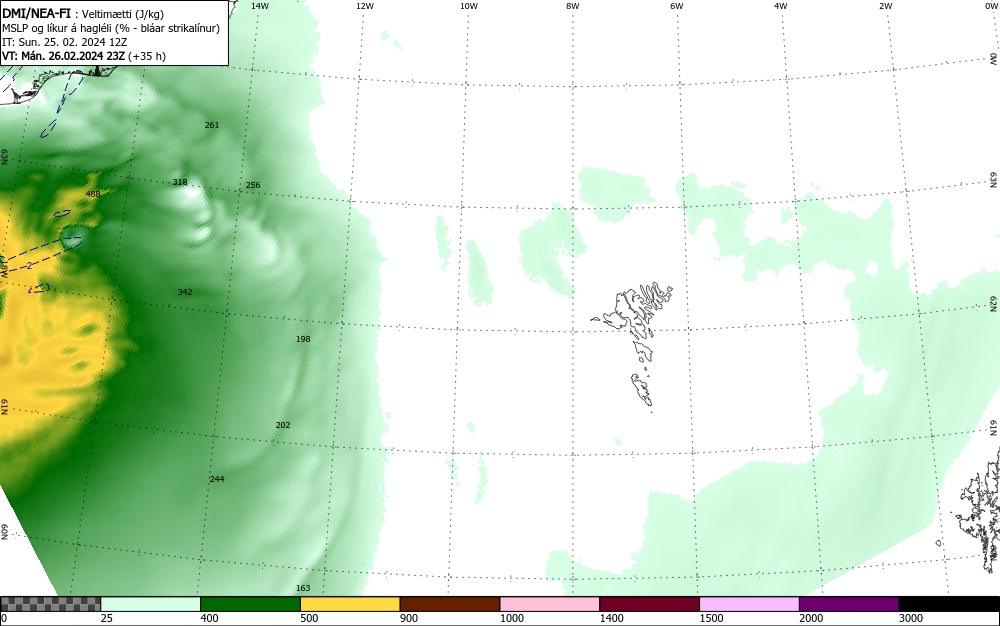
Task: Click the legend scale number 3000
Action: pyautogui.click(x=911, y=618)
